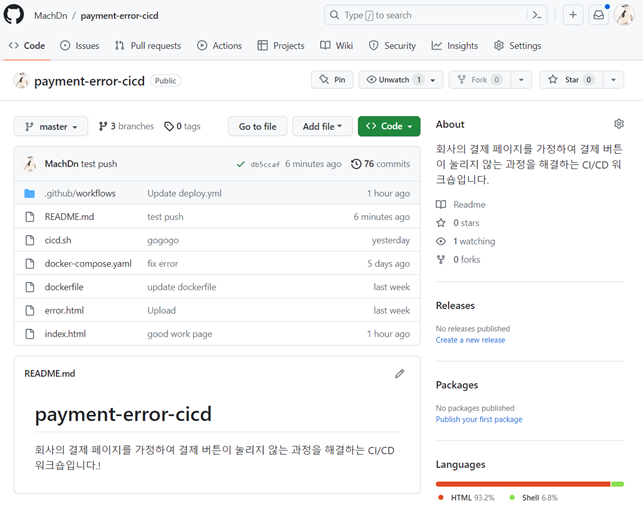Image resolution: width=644 pixels, height=507 pixels.
Task: Open commit db5ccaf hash link
Action: [x=265, y=164]
